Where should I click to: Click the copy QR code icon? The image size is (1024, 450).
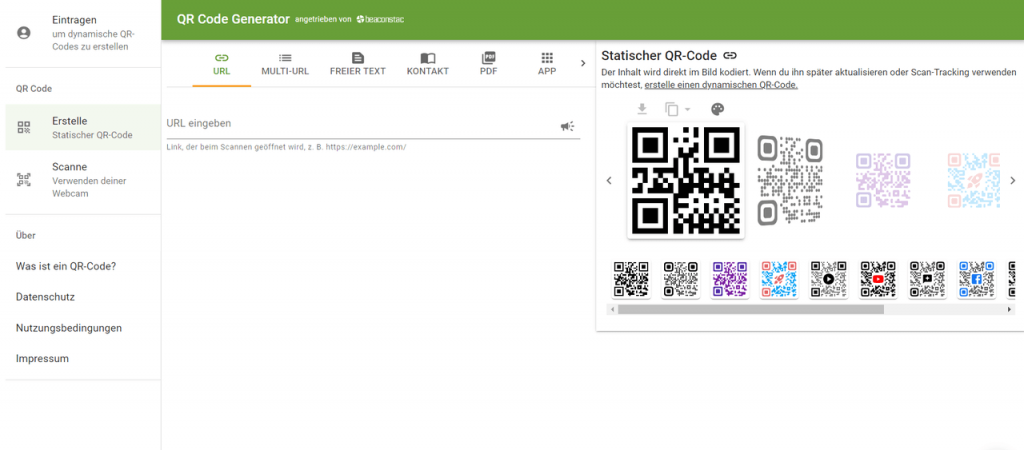[671, 109]
